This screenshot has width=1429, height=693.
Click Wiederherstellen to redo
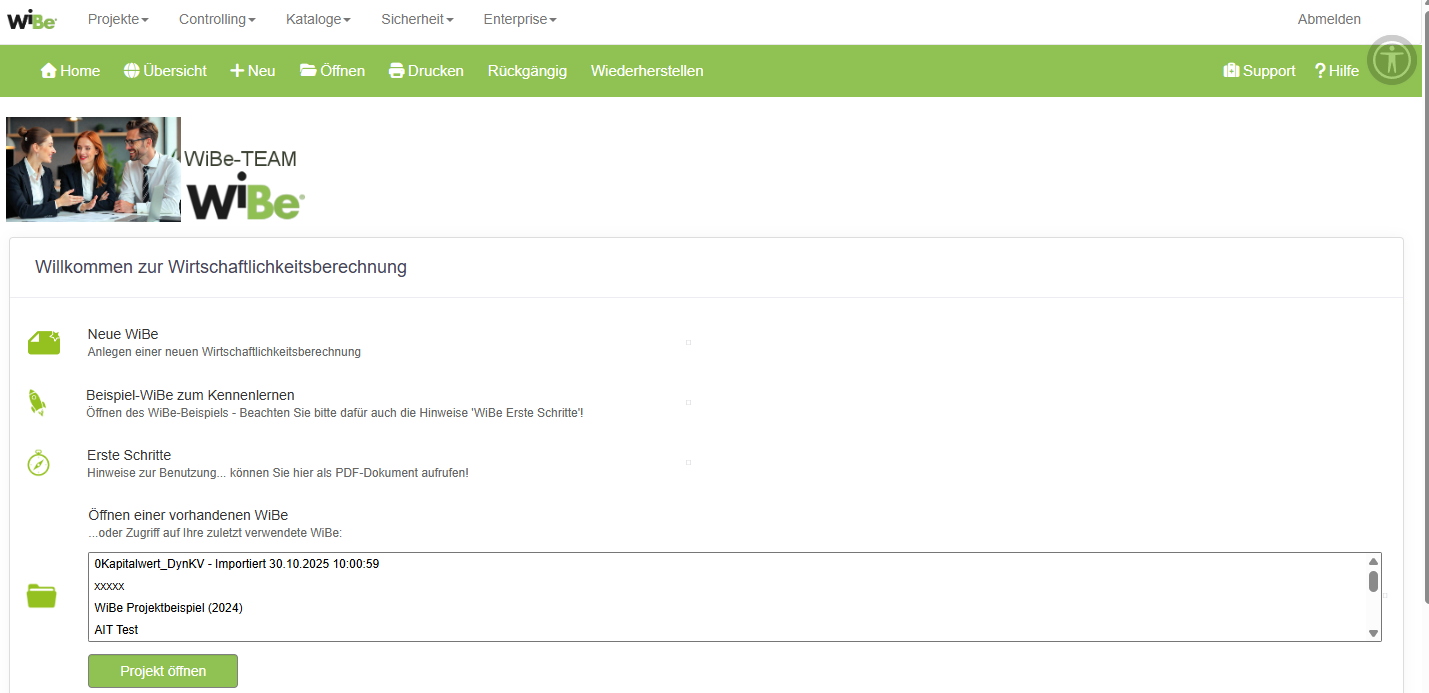647,71
